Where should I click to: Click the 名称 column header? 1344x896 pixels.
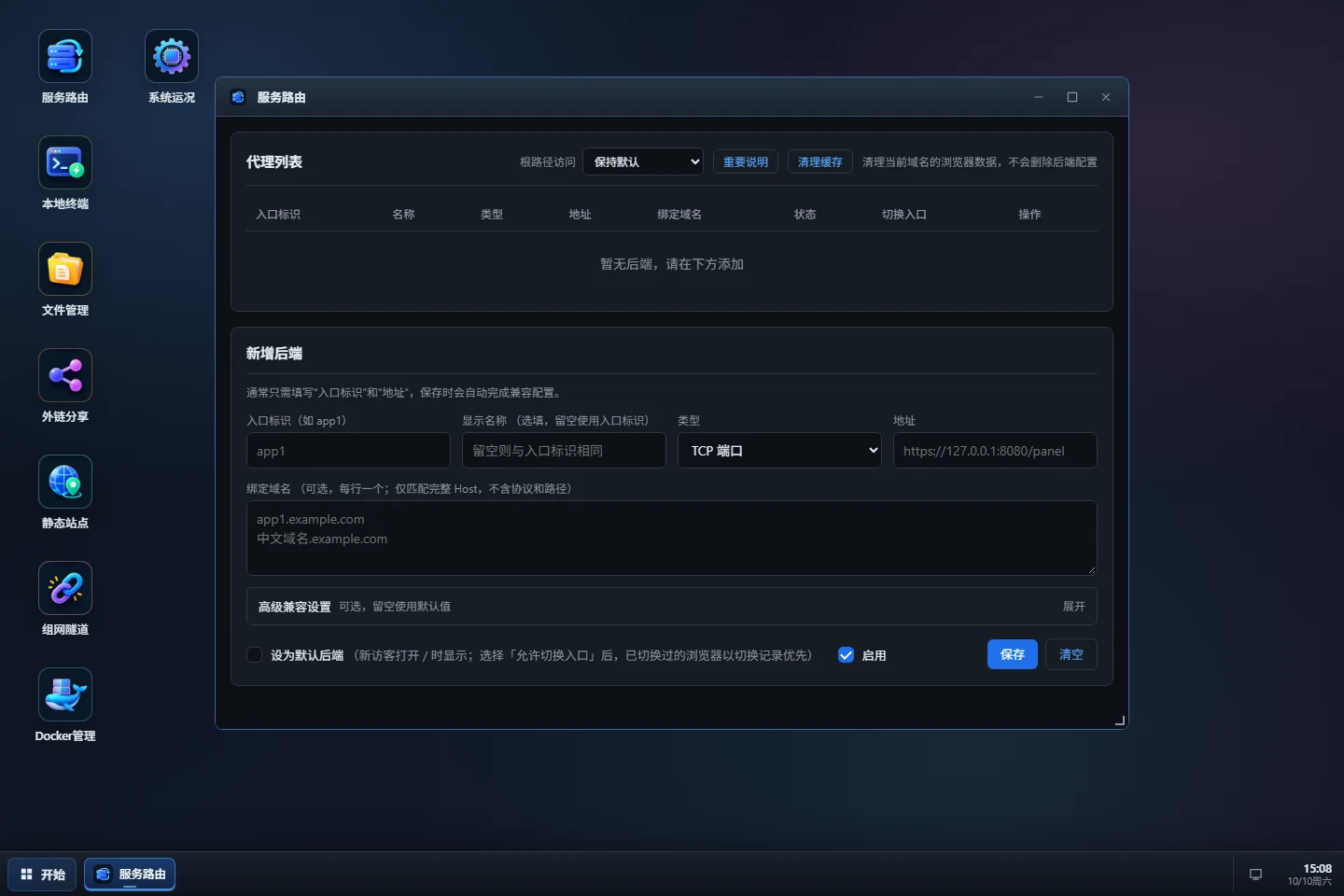pyautogui.click(x=403, y=214)
